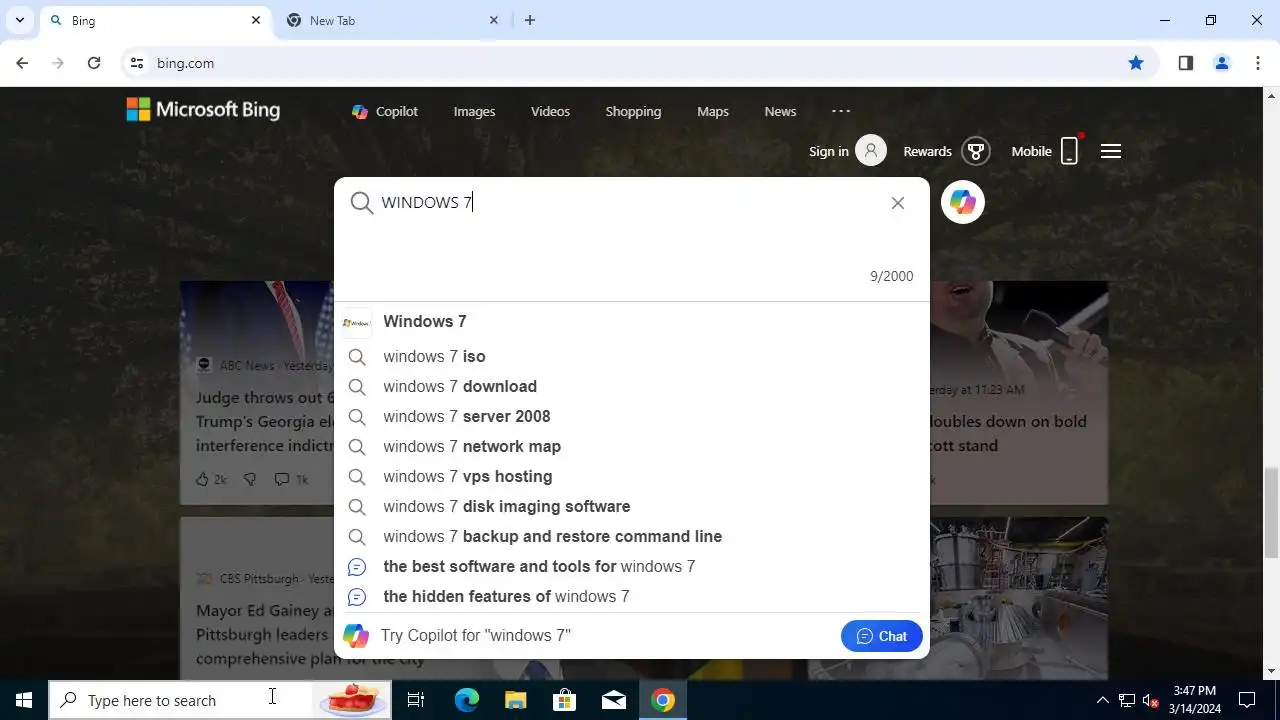
Task: Click Copilot logo beside 'Try Copilot' text
Action: click(355, 636)
